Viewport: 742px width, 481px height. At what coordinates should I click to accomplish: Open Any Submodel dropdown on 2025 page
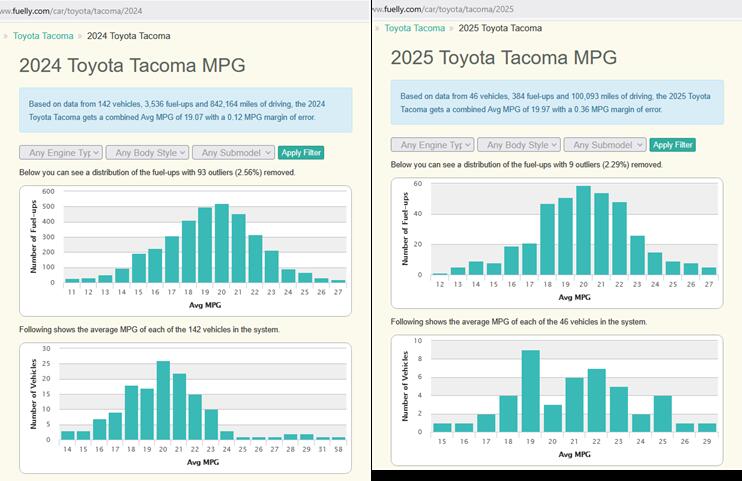pos(605,145)
